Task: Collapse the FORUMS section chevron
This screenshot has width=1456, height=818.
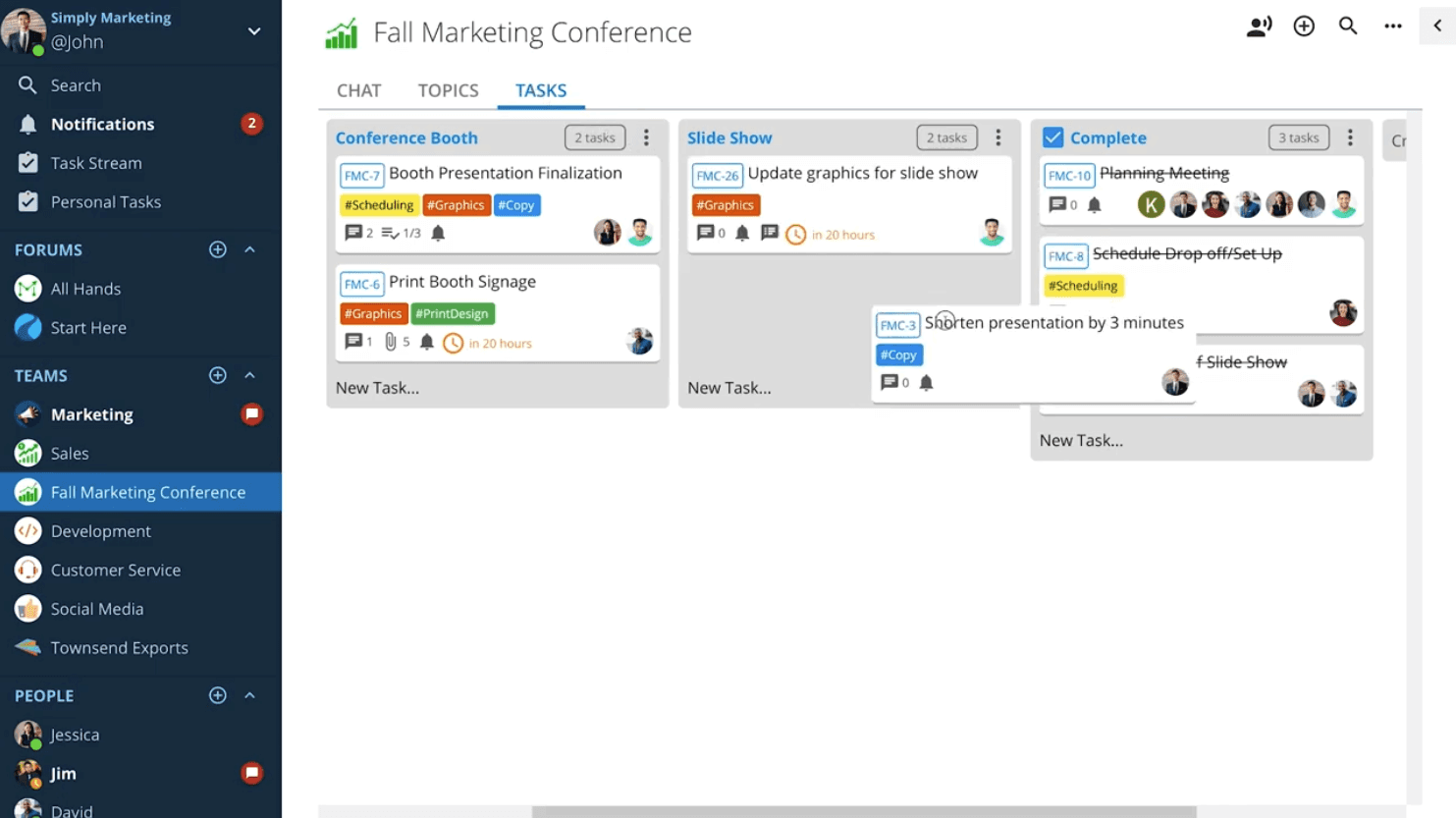Action: pos(251,250)
